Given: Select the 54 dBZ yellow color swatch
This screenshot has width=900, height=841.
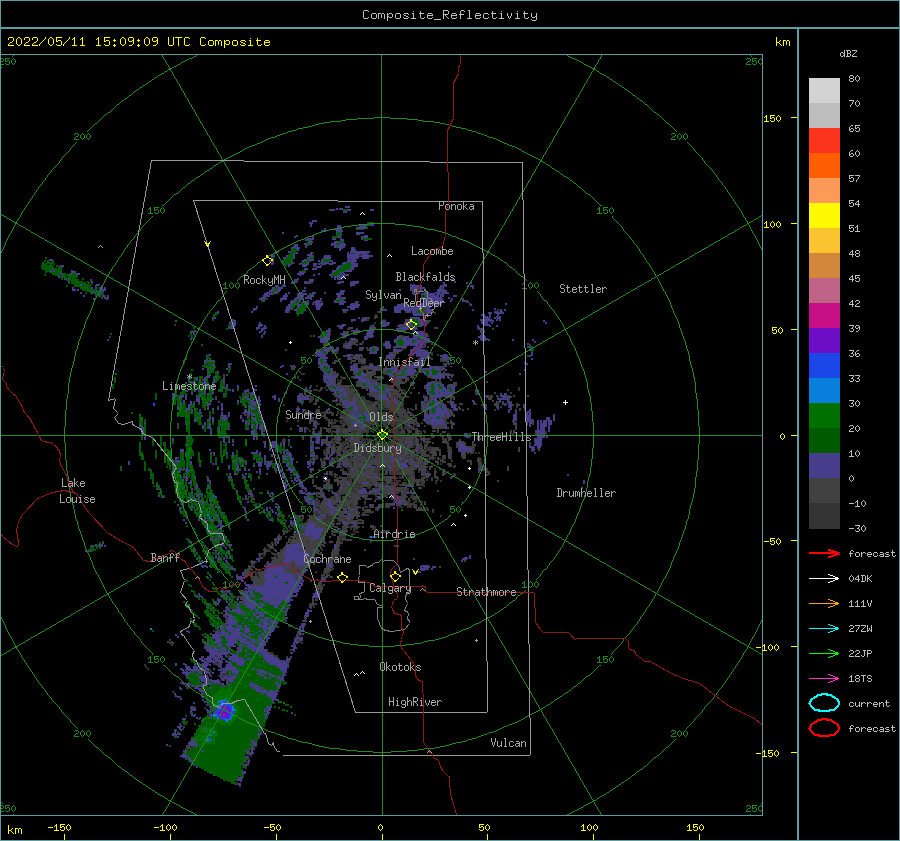Looking at the screenshot, I should [x=824, y=216].
